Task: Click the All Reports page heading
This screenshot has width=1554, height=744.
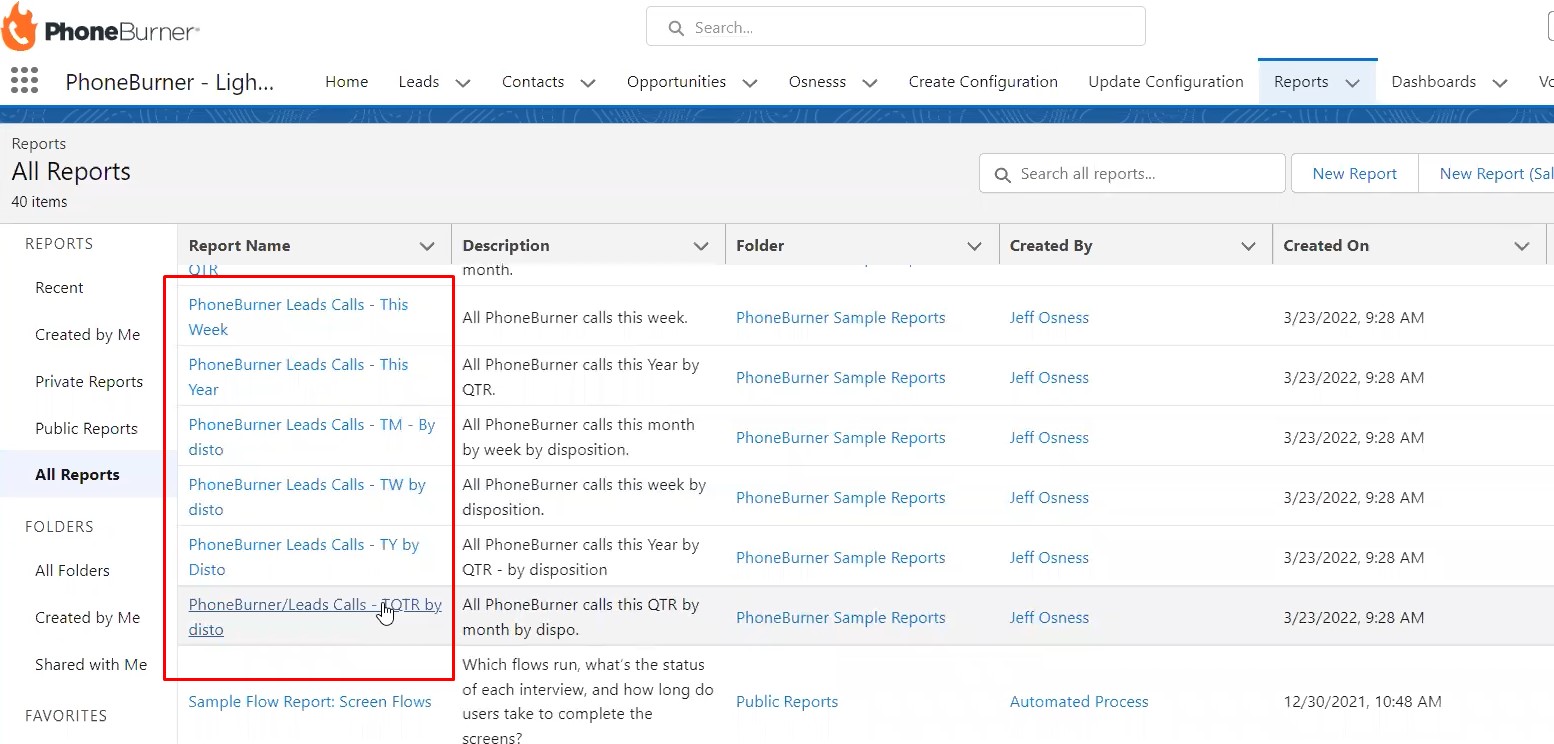Action: click(71, 172)
